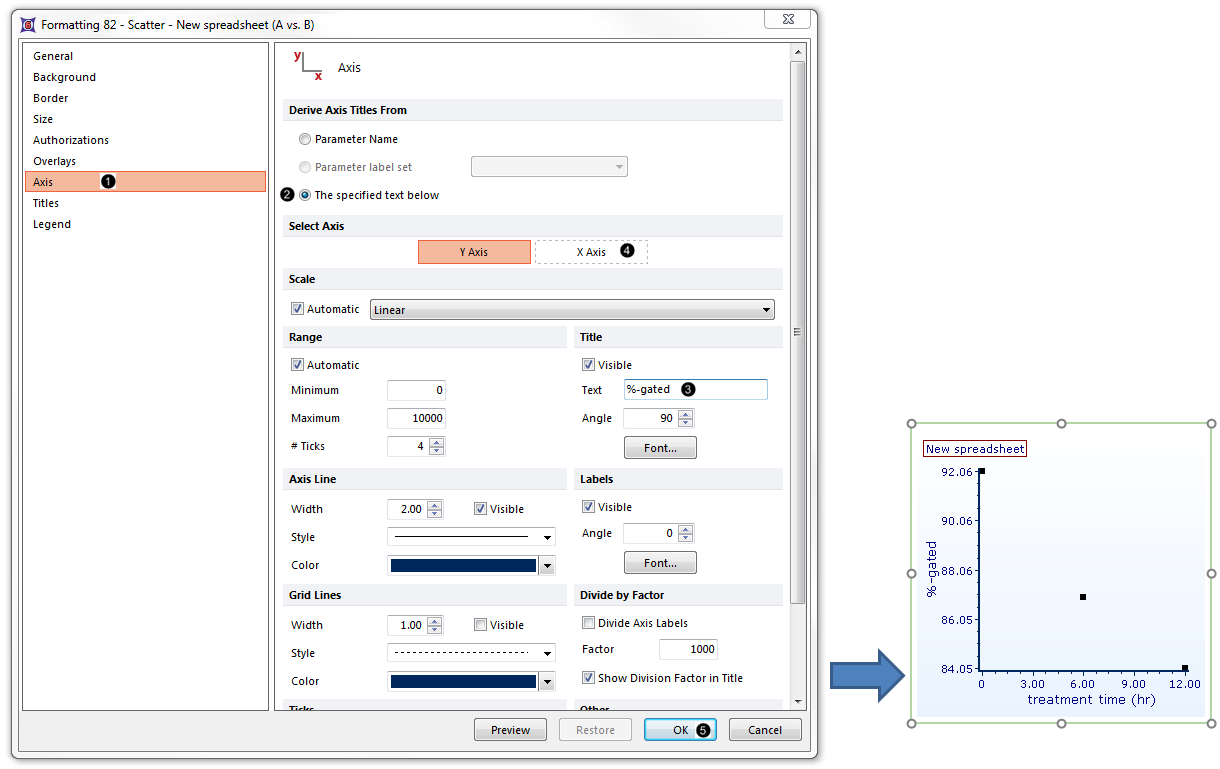This screenshot has height=769, width=1220.
Task: Toggle the Scale Automatic checkbox
Action: click(x=297, y=309)
